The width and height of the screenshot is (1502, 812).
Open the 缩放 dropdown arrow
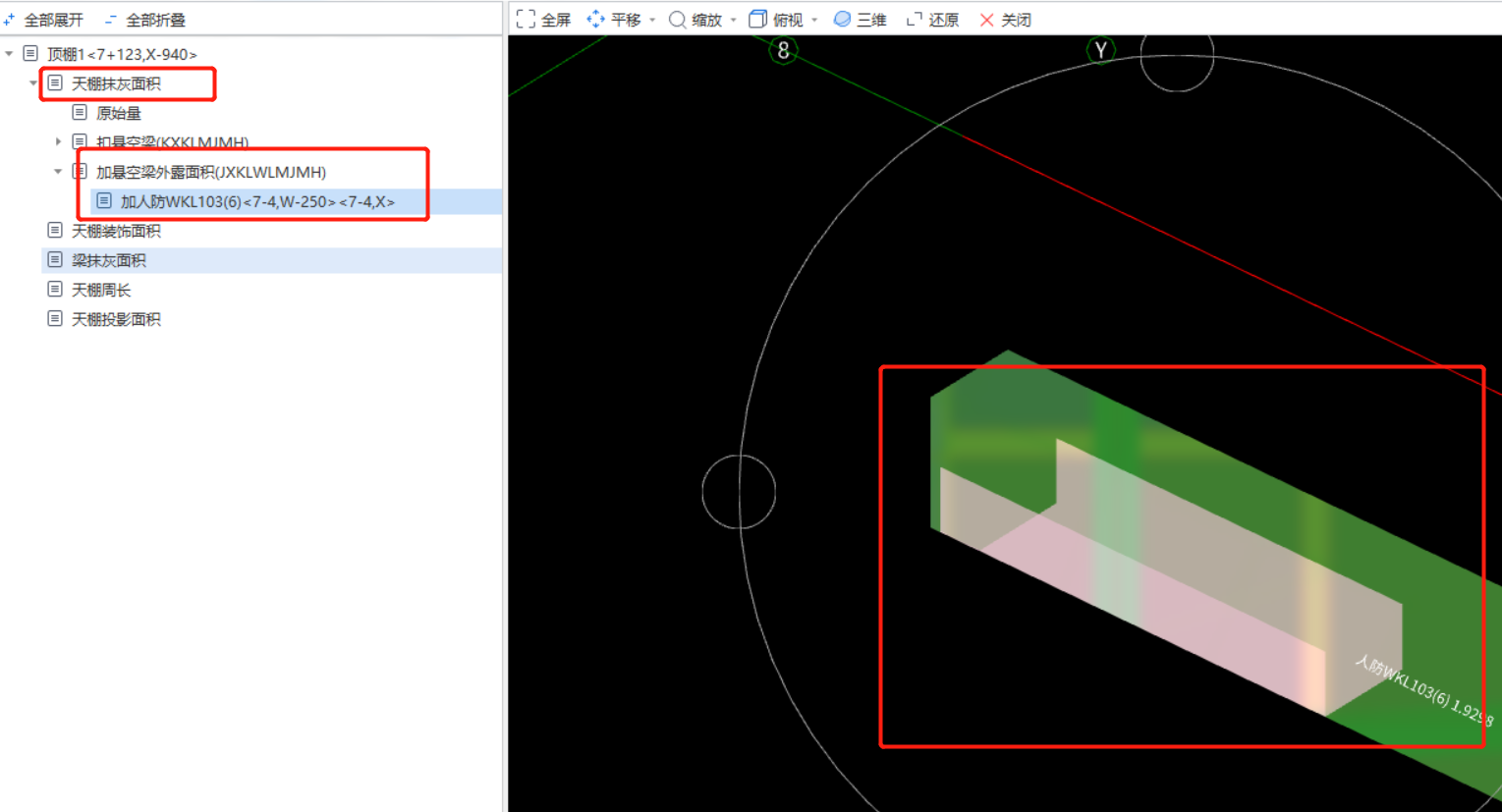pyautogui.click(x=733, y=21)
